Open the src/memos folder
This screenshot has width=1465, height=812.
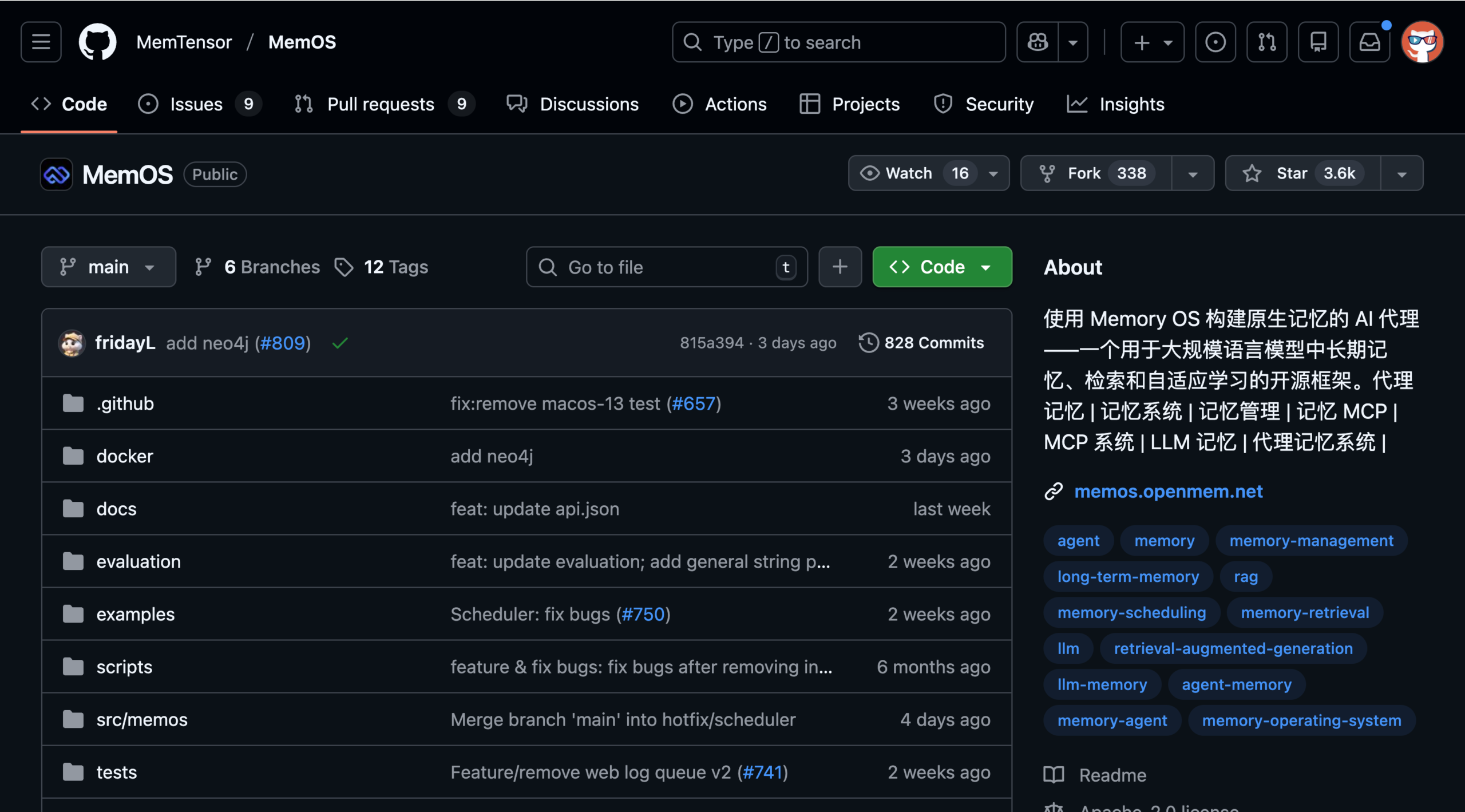tap(142, 719)
